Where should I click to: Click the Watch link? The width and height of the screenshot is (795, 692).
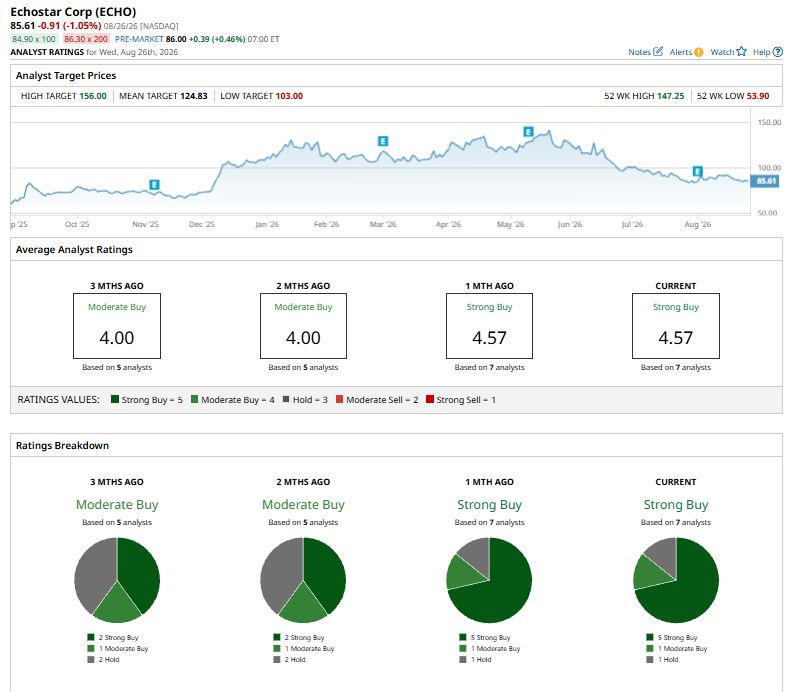coord(722,52)
